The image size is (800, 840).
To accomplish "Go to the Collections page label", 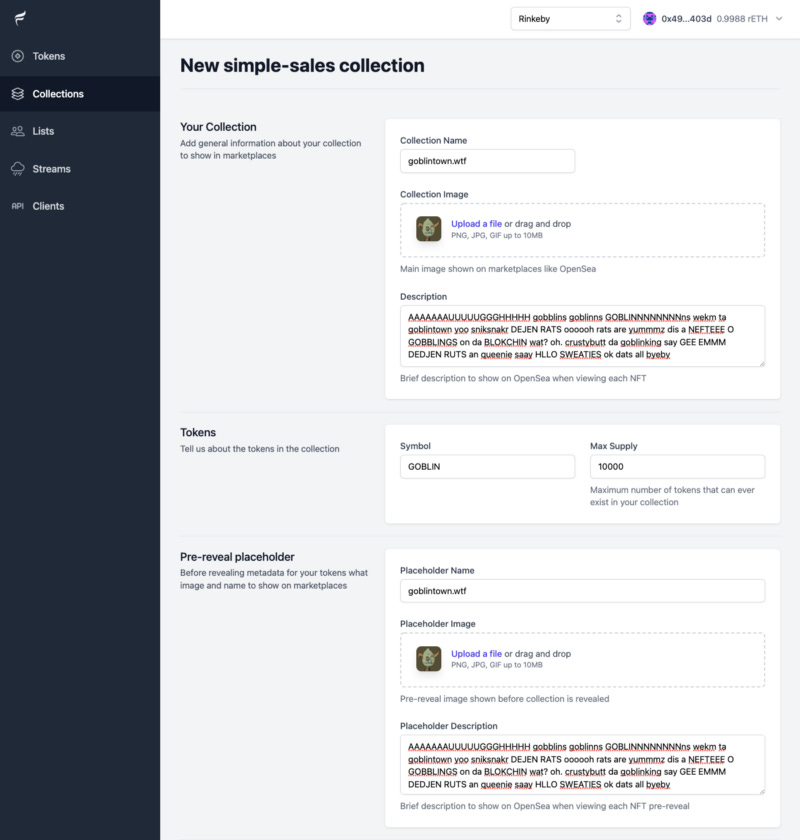I will (x=58, y=94).
